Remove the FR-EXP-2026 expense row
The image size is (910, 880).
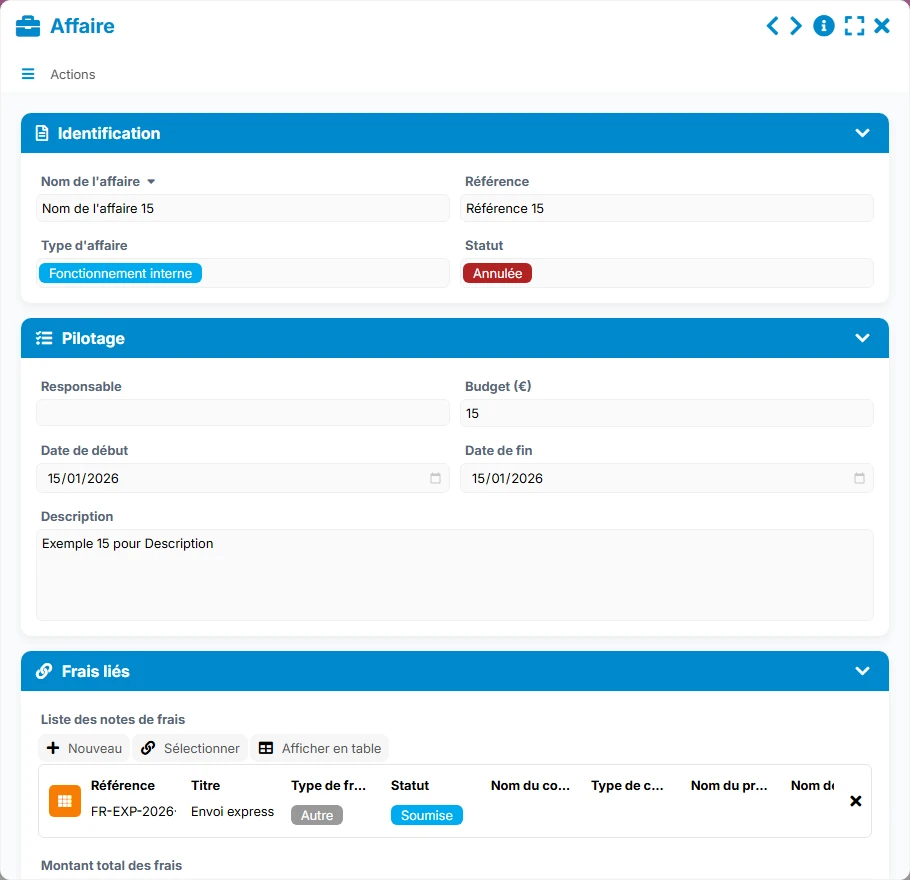pyautogui.click(x=855, y=801)
